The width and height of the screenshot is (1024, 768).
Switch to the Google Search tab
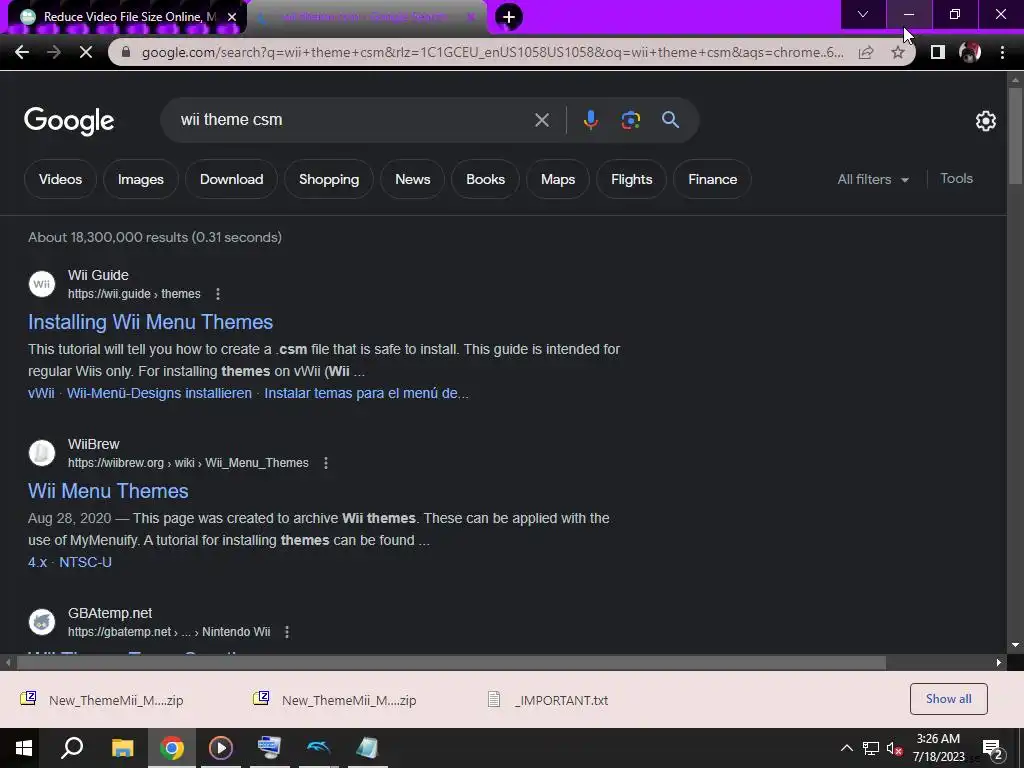coord(366,17)
